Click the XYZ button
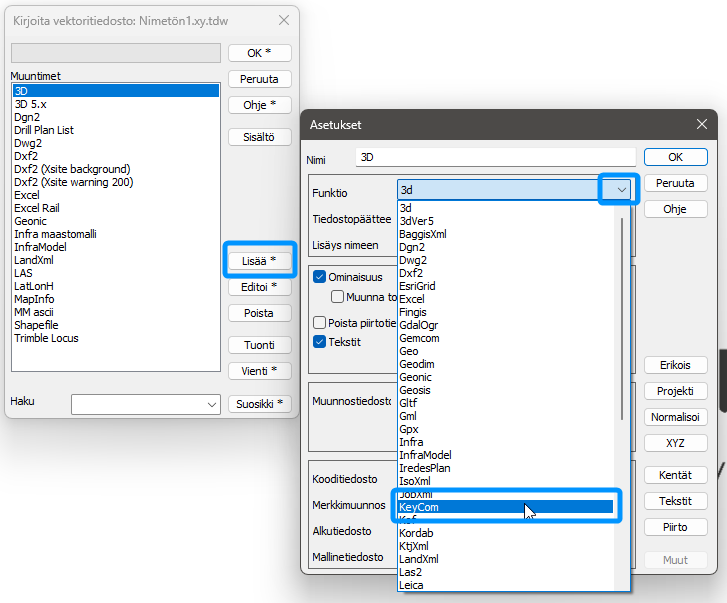 point(675,443)
